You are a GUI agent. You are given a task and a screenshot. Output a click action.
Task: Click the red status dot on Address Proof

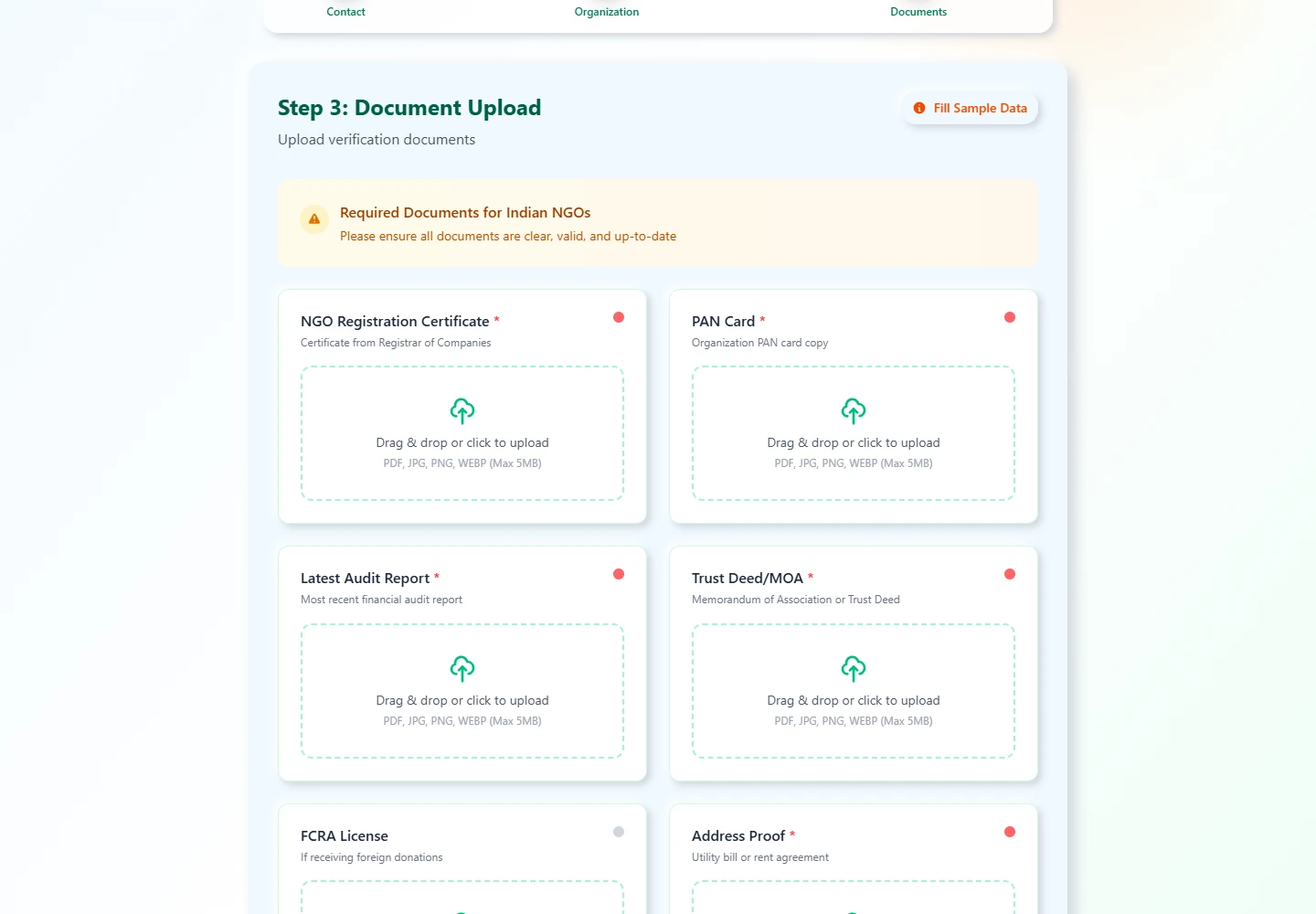pos(1010,832)
